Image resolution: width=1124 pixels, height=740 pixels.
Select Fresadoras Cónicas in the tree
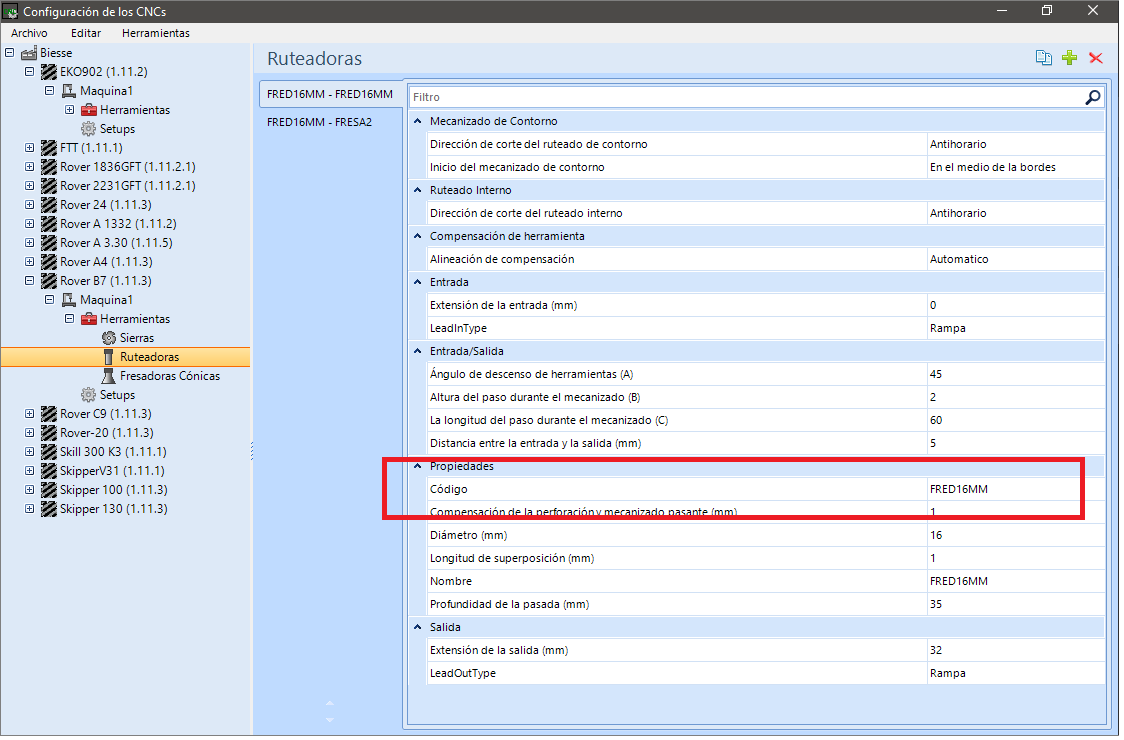coord(170,376)
